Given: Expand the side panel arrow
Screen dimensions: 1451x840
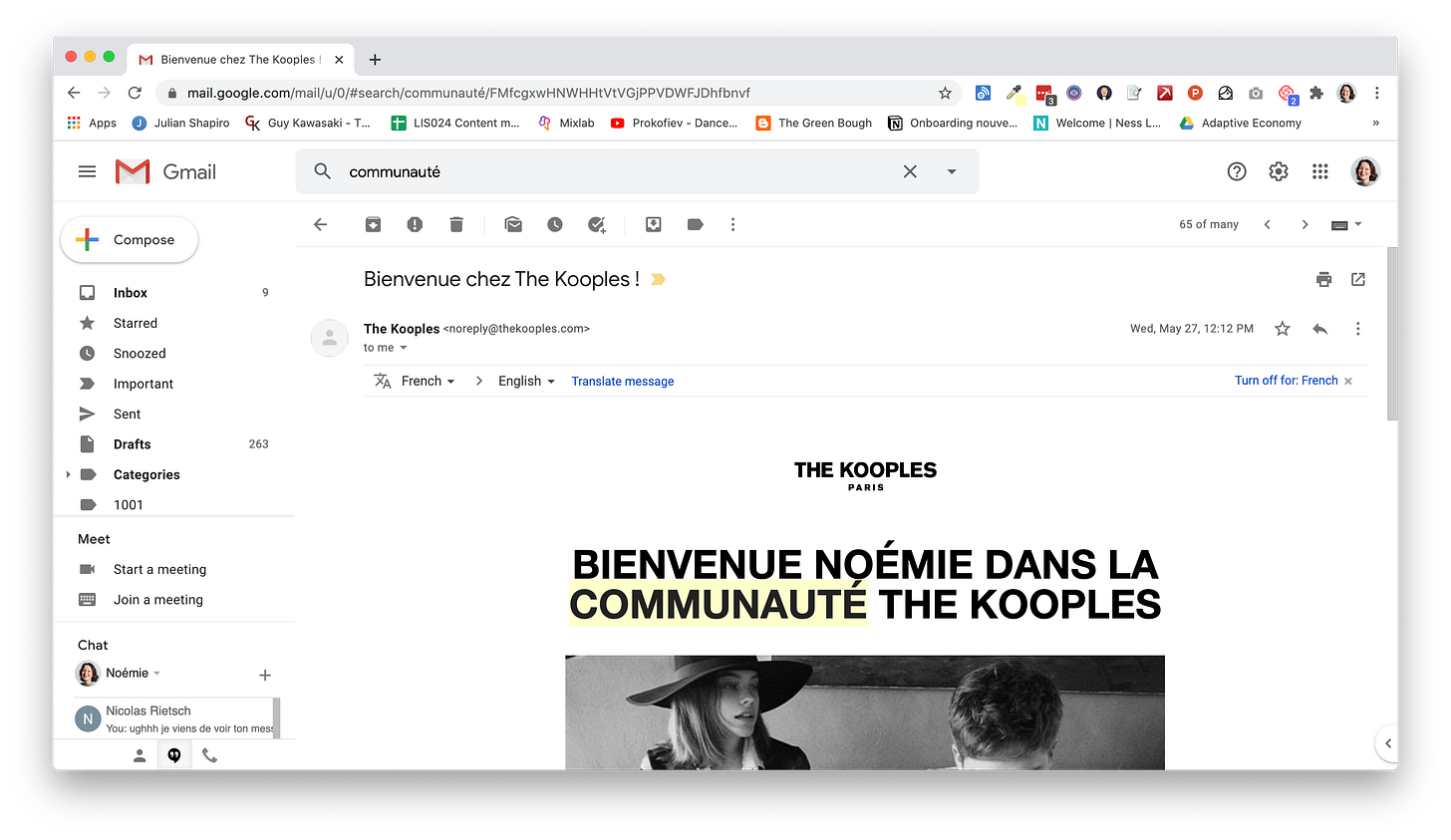Looking at the screenshot, I should (x=1387, y=743).
